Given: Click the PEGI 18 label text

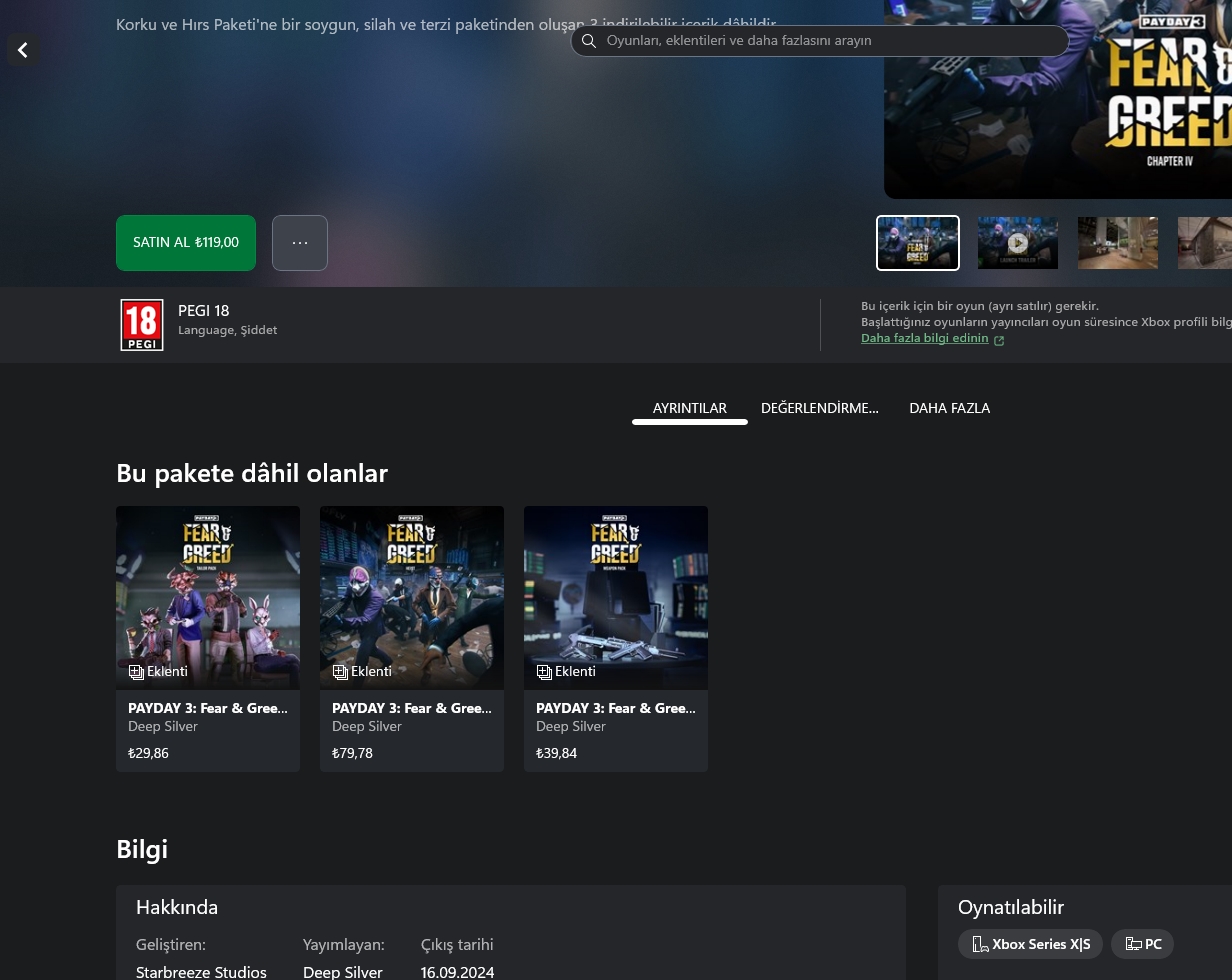Looking at the screenshot, I should coord(203,311).
